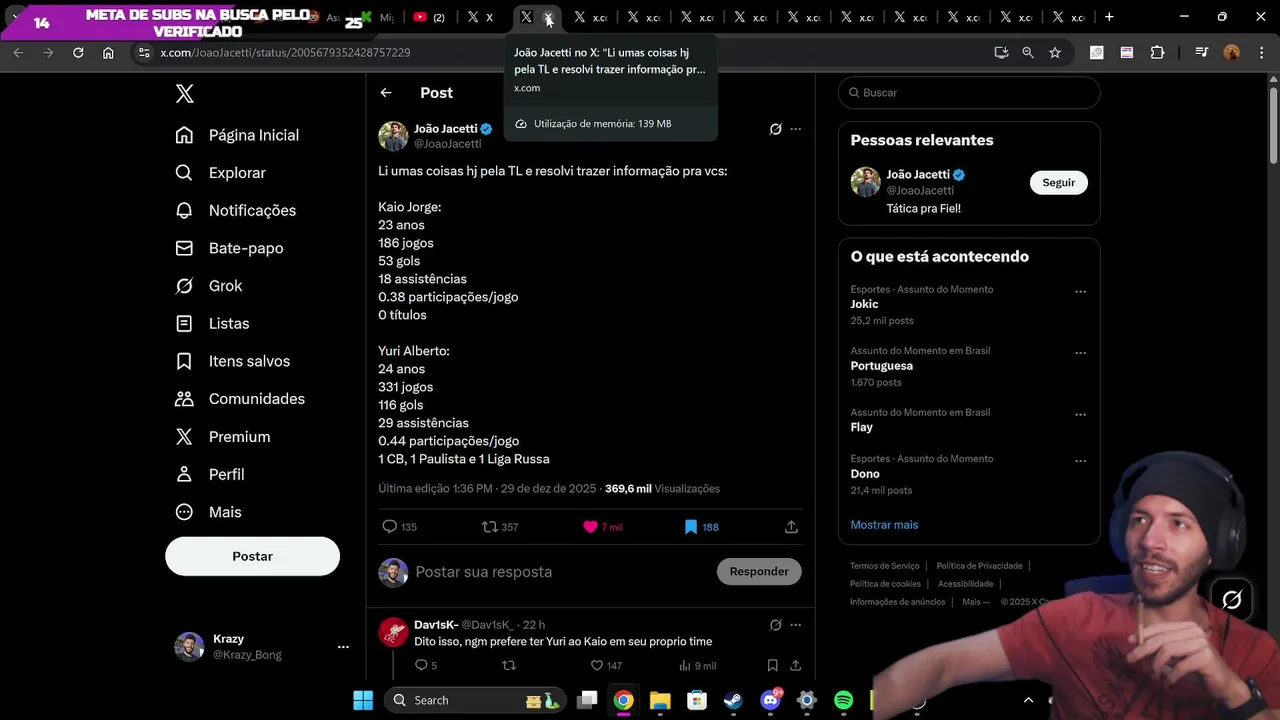Open Itens salvos
1280x720 pixels.
click(232, 361)
